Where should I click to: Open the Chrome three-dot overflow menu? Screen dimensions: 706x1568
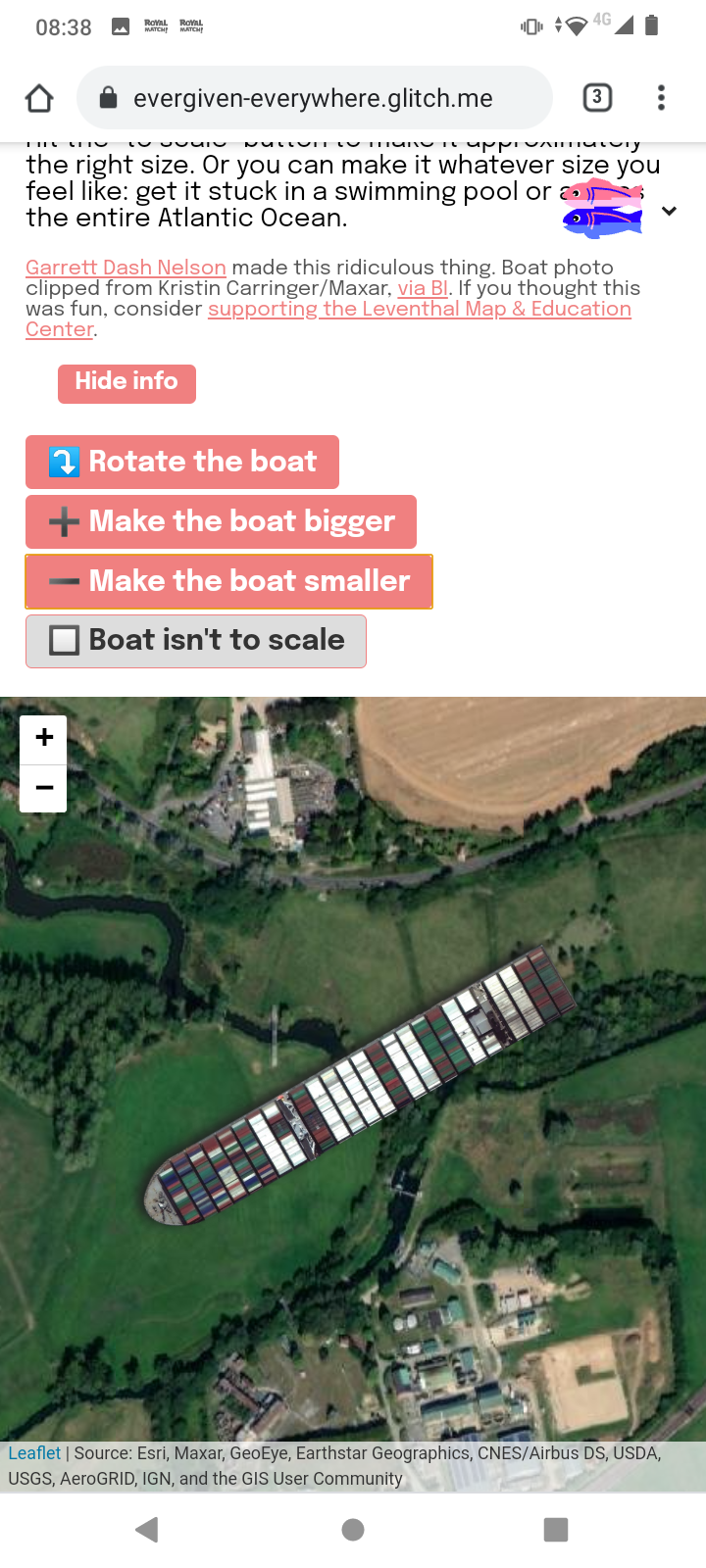pyautogui.click(x=661, y=98)
